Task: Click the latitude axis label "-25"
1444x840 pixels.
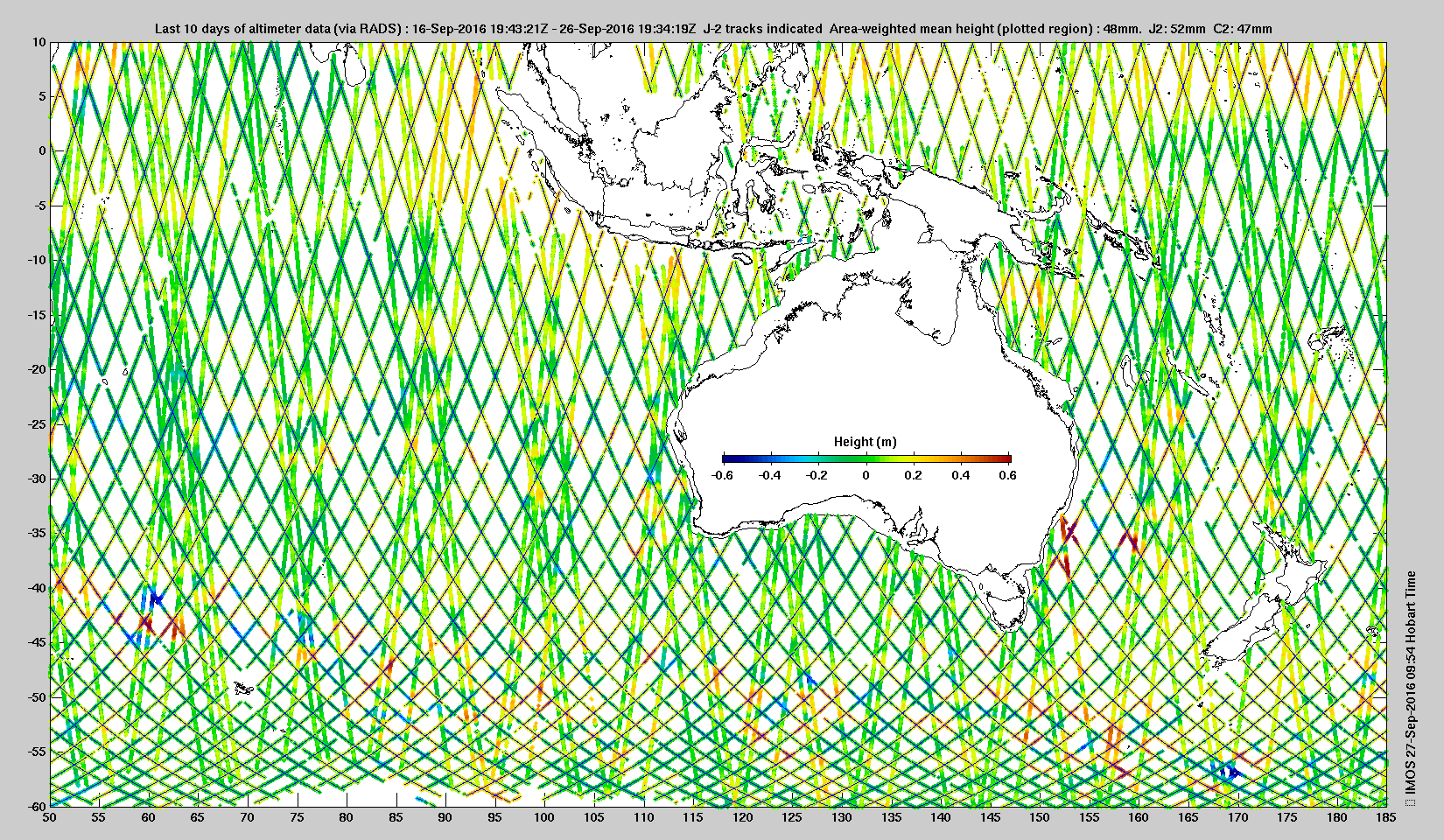Action: [x=37, y=424]
